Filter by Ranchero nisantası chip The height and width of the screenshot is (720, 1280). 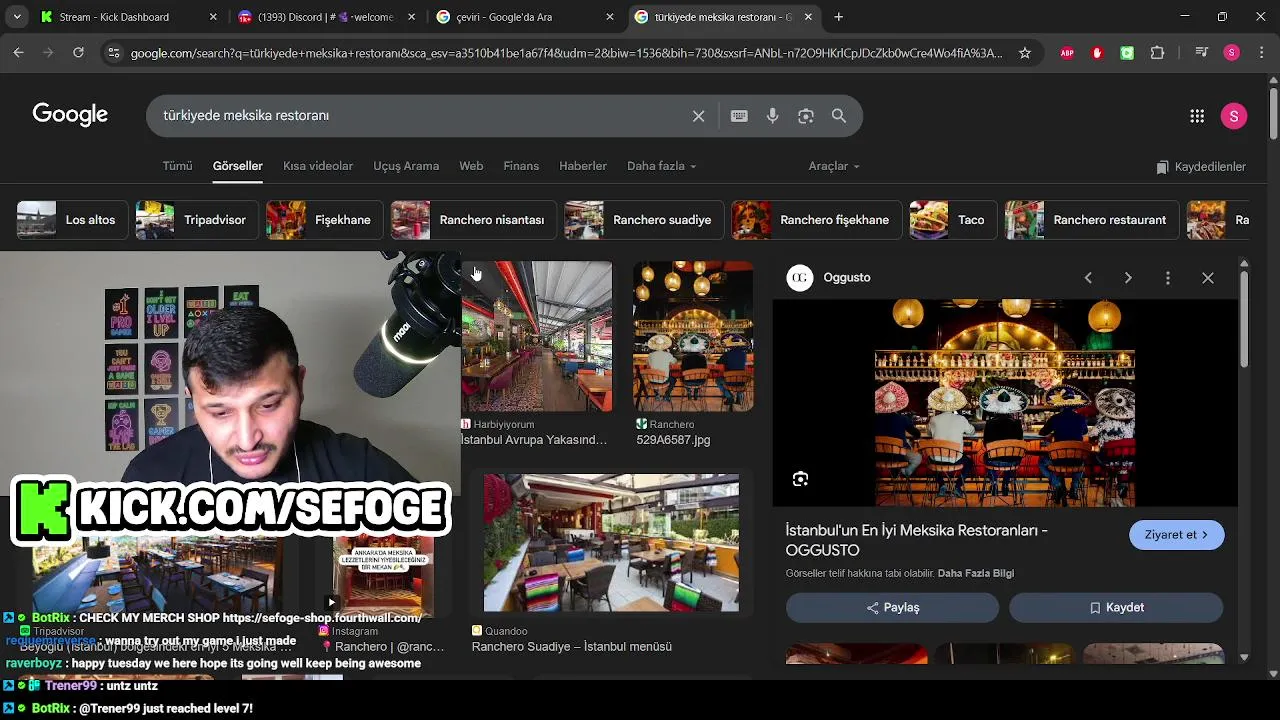(x=472, y=220)
